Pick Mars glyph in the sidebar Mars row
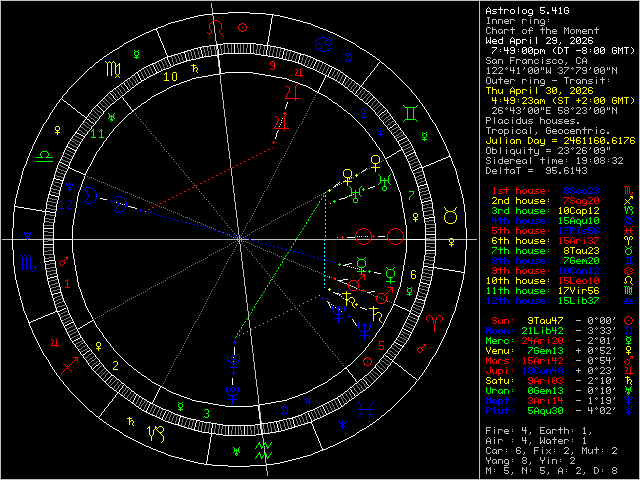Image resolution: width=640 pixels, height=480 pixels. 629,361
